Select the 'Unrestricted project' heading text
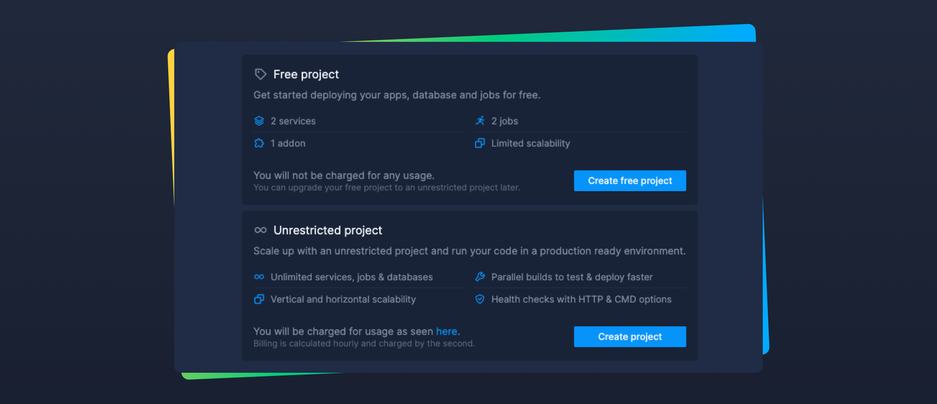This screenshot has height=404, width=937. pos(327,230)
